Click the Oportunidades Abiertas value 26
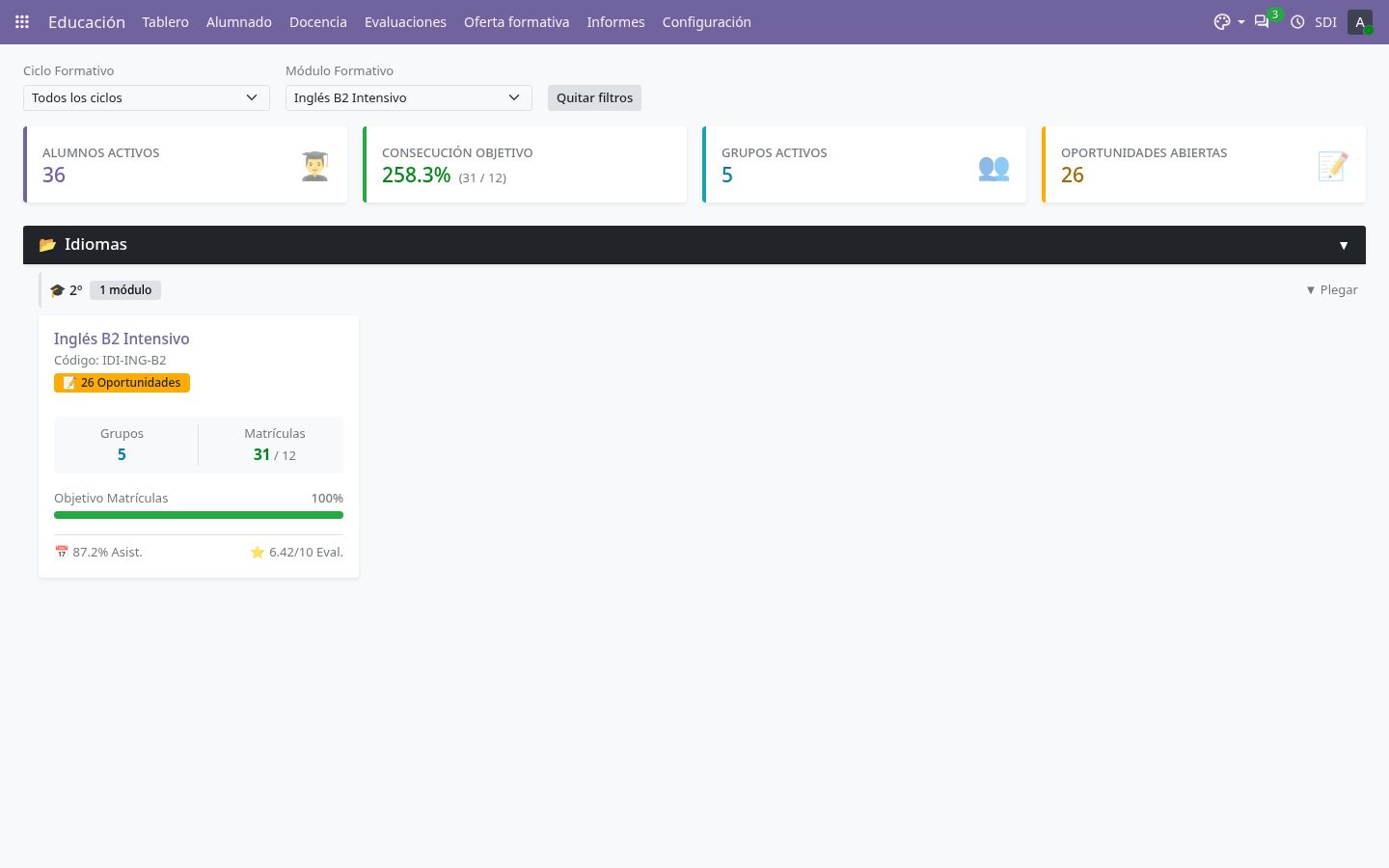1389x868 pixels. click(1073, 175)
